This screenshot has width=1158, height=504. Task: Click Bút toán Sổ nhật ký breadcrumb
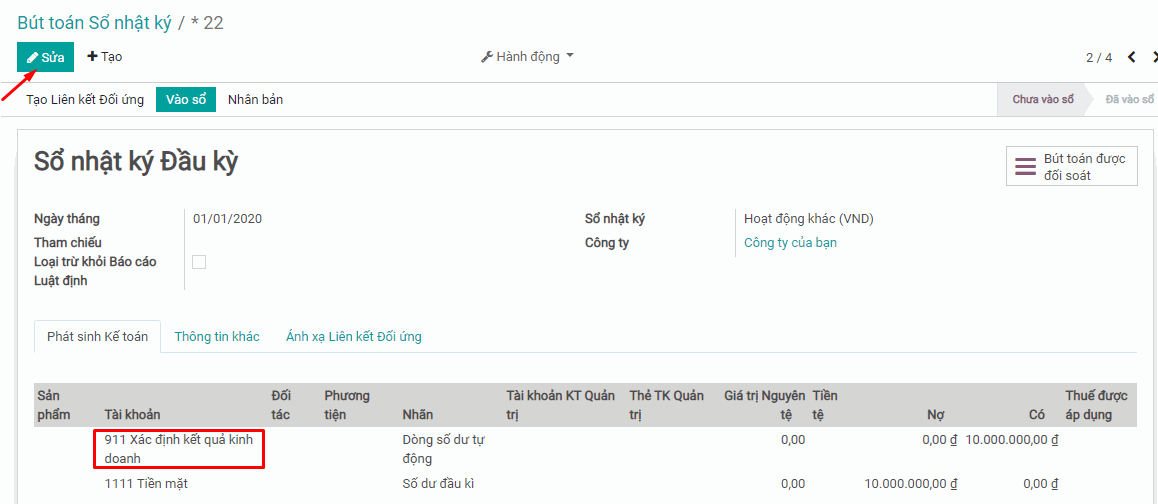[94, 23]
